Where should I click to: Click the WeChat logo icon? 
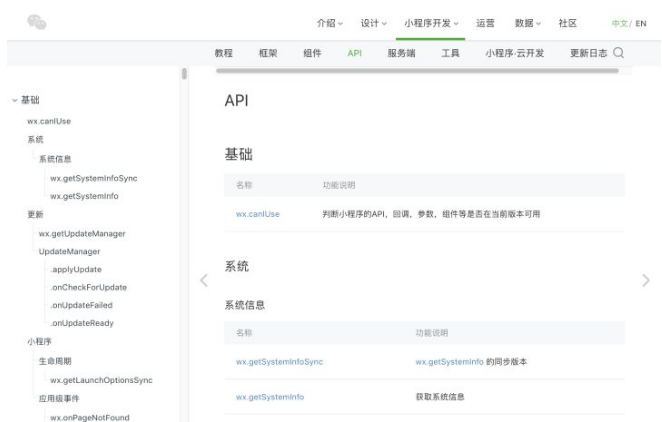click(37, 22)
